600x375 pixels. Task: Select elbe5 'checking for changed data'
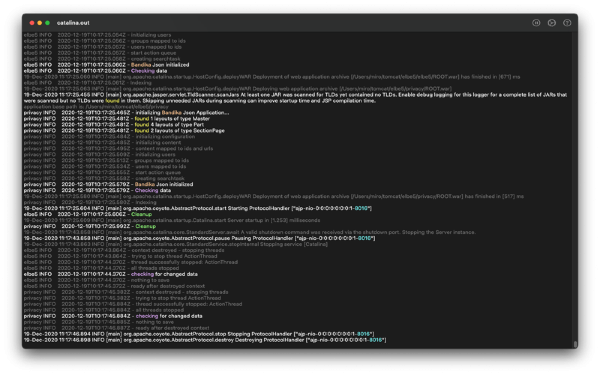tap(111, 274)
